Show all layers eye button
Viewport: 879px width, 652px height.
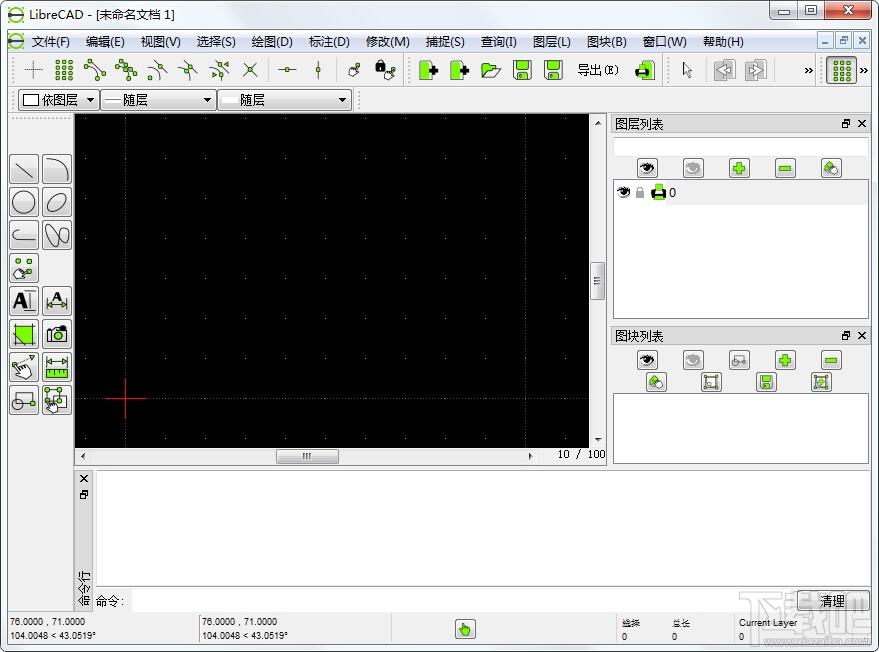[647, 168]
